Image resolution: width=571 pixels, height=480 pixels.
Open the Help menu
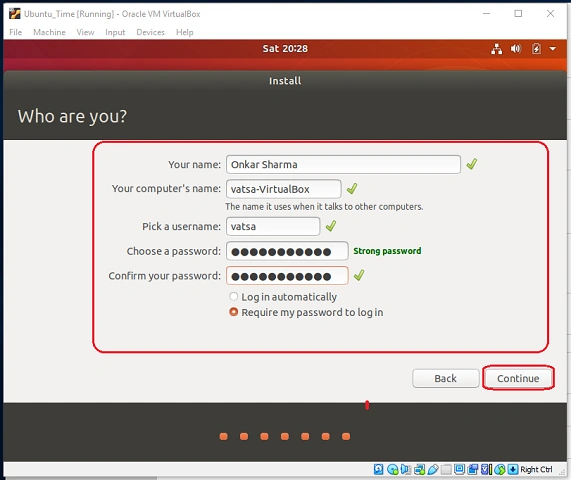[185, 32]
